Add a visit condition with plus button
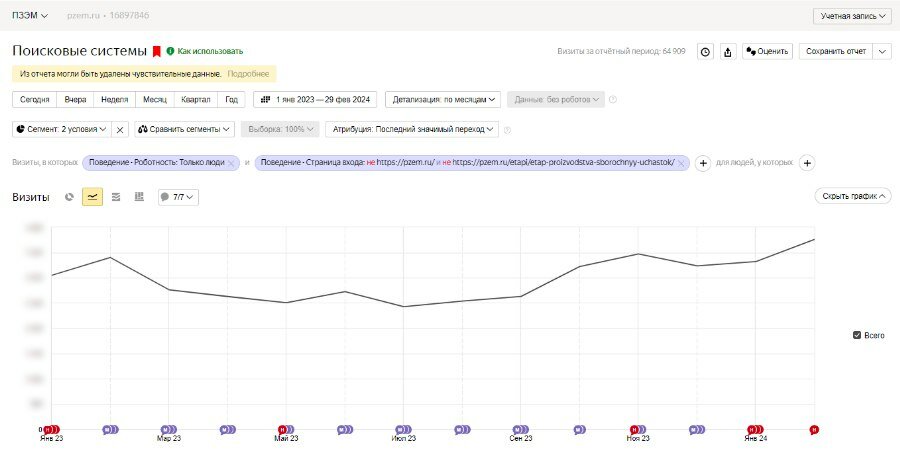 coord(703,163)
